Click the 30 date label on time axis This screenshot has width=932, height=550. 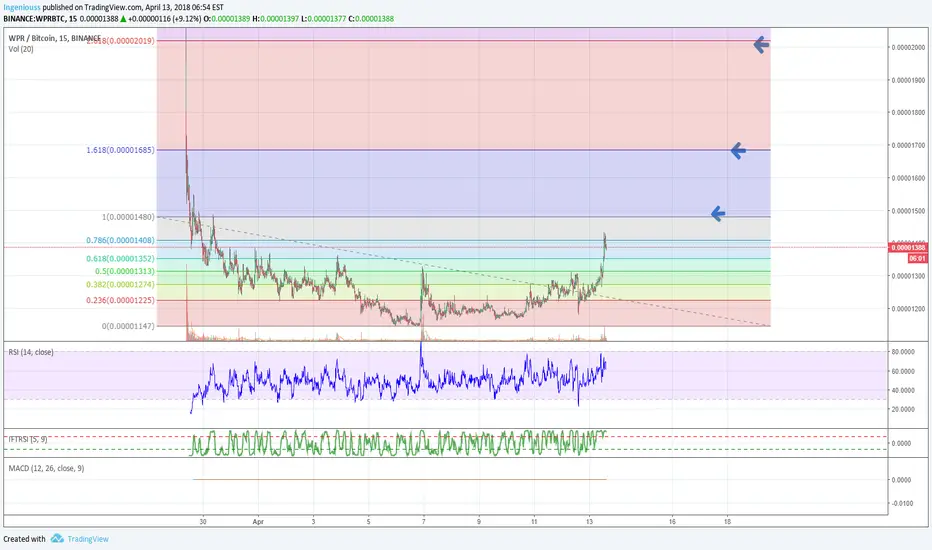pyautogui.click(x=203, y=521)
